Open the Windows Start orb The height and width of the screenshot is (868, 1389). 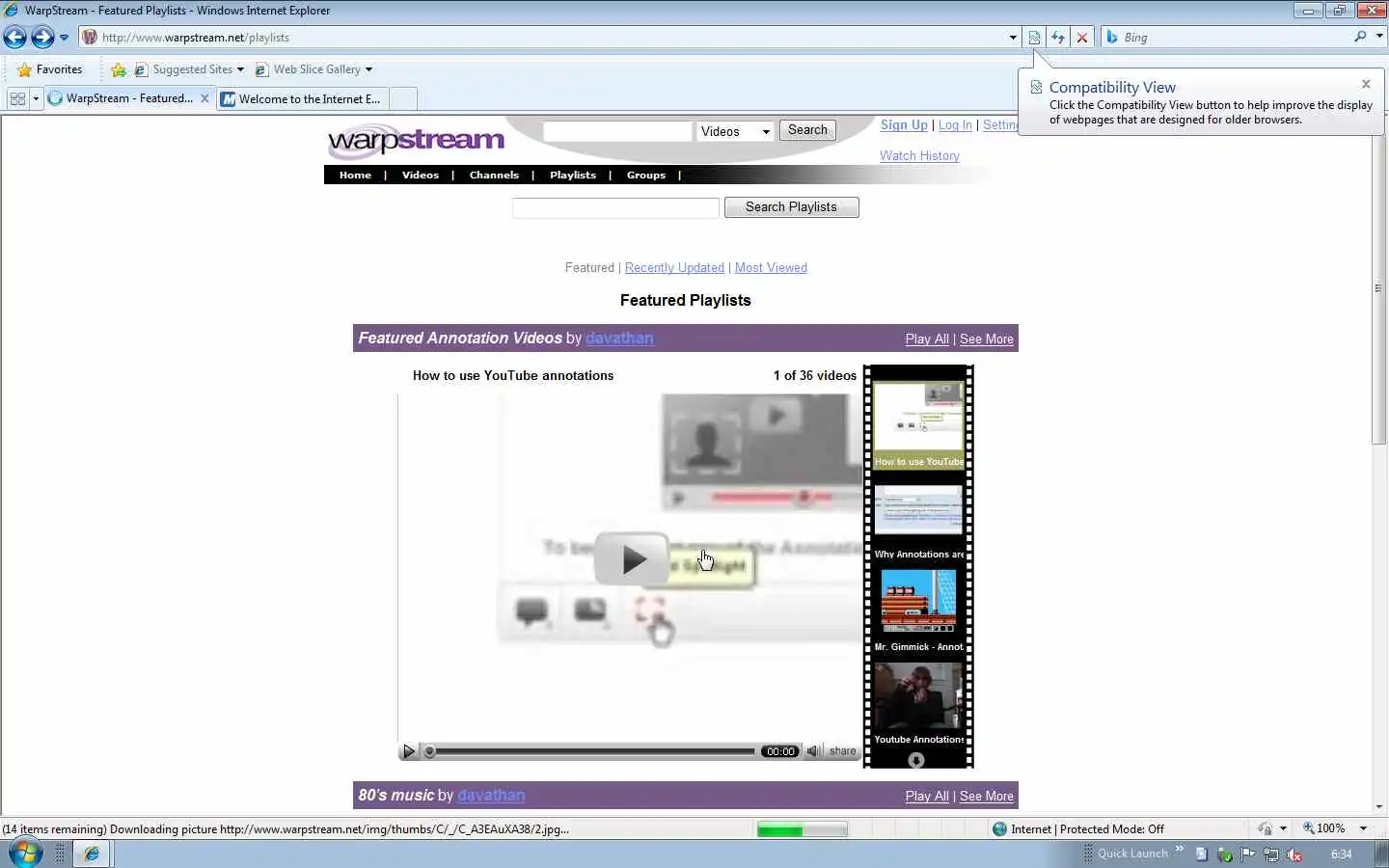[25, 853]
